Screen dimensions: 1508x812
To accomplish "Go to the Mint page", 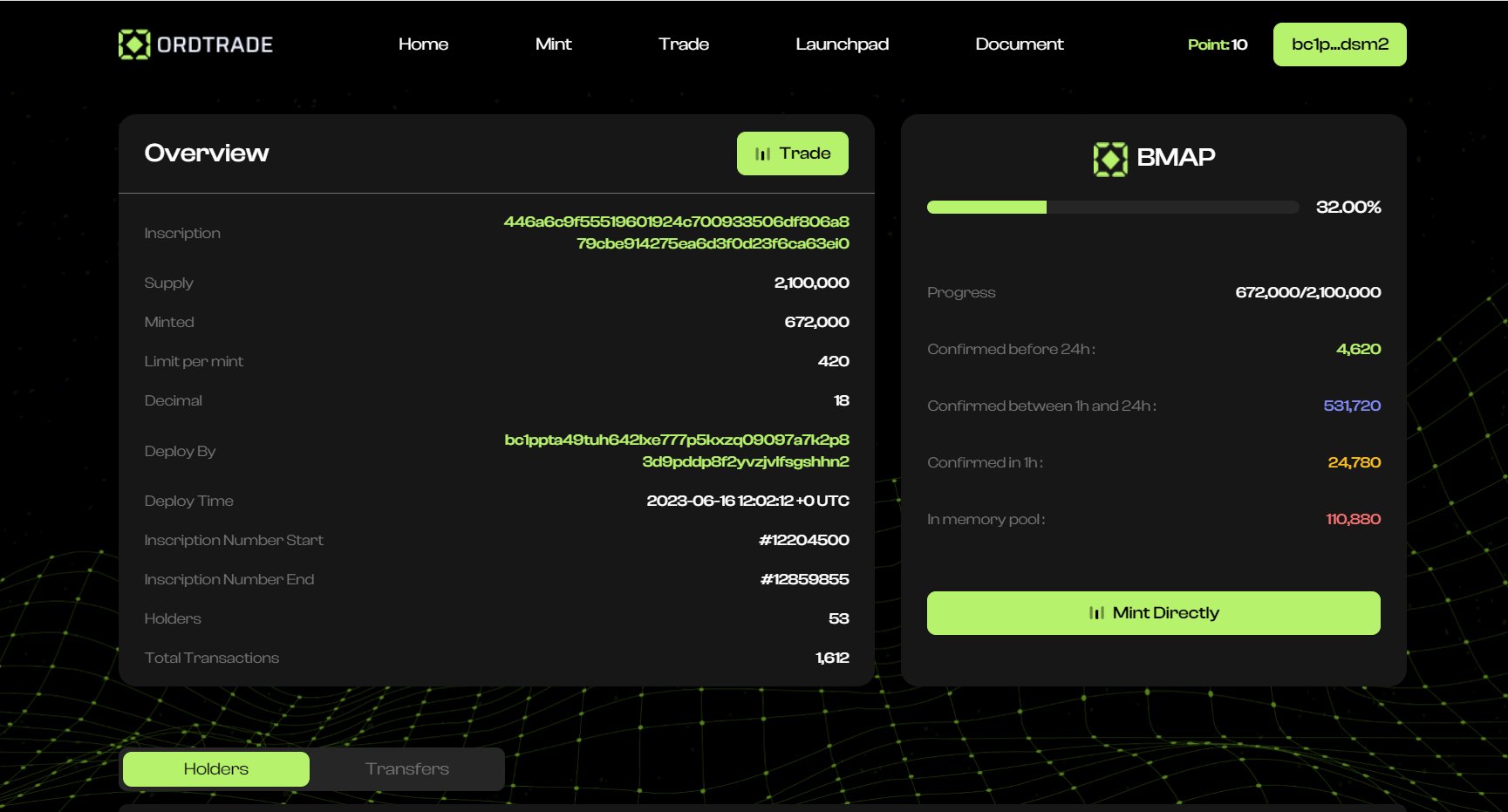I will 553,44.
